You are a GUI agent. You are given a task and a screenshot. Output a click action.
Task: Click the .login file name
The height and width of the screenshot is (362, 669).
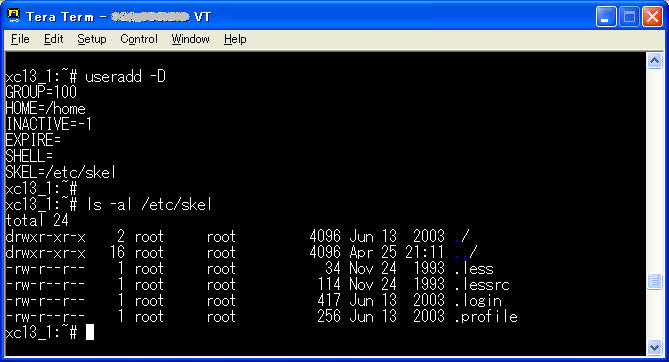tap(478, 301)
